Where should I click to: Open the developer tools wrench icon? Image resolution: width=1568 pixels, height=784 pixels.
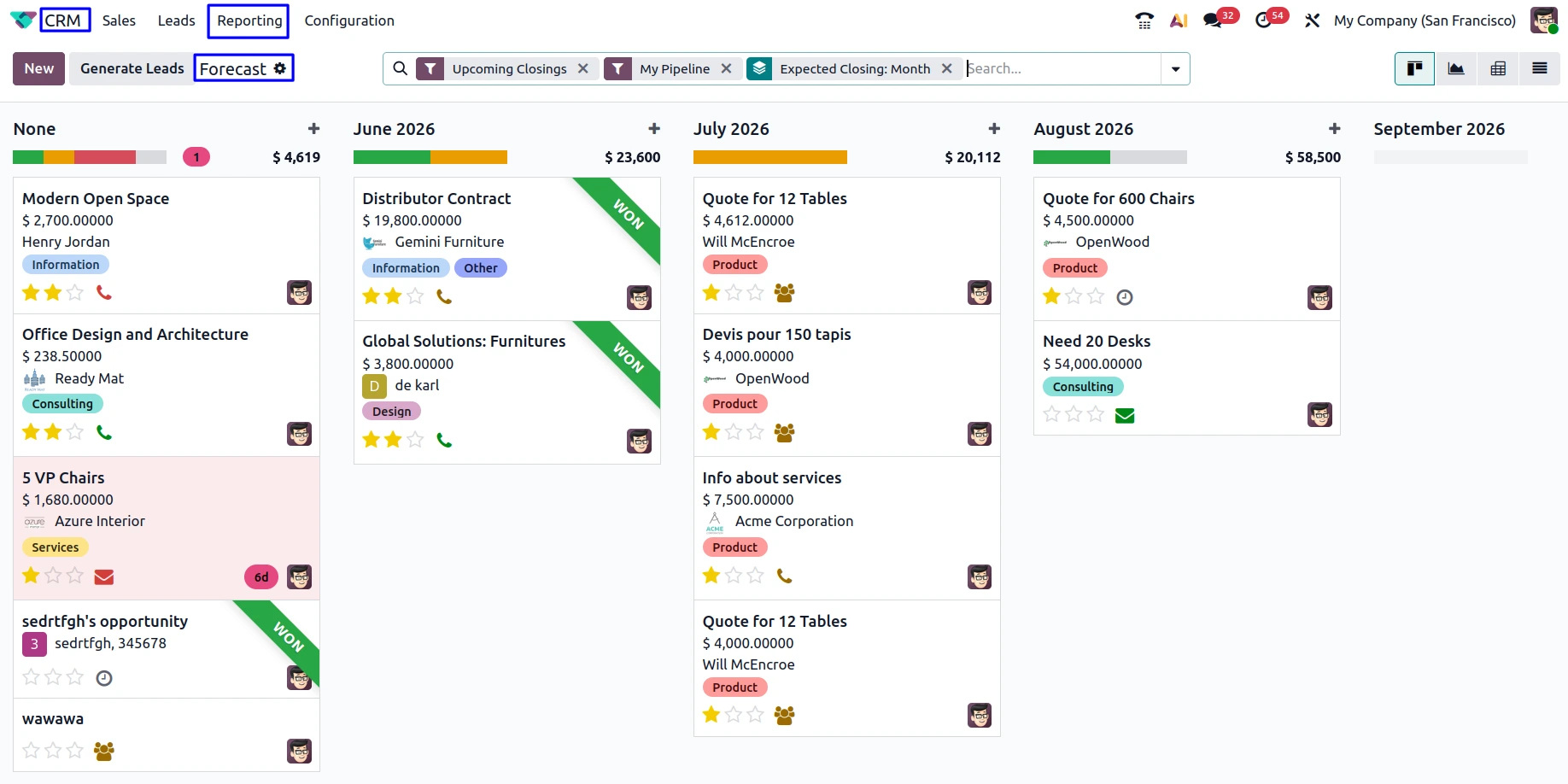pyautogui.click(x=1312, y=20)
